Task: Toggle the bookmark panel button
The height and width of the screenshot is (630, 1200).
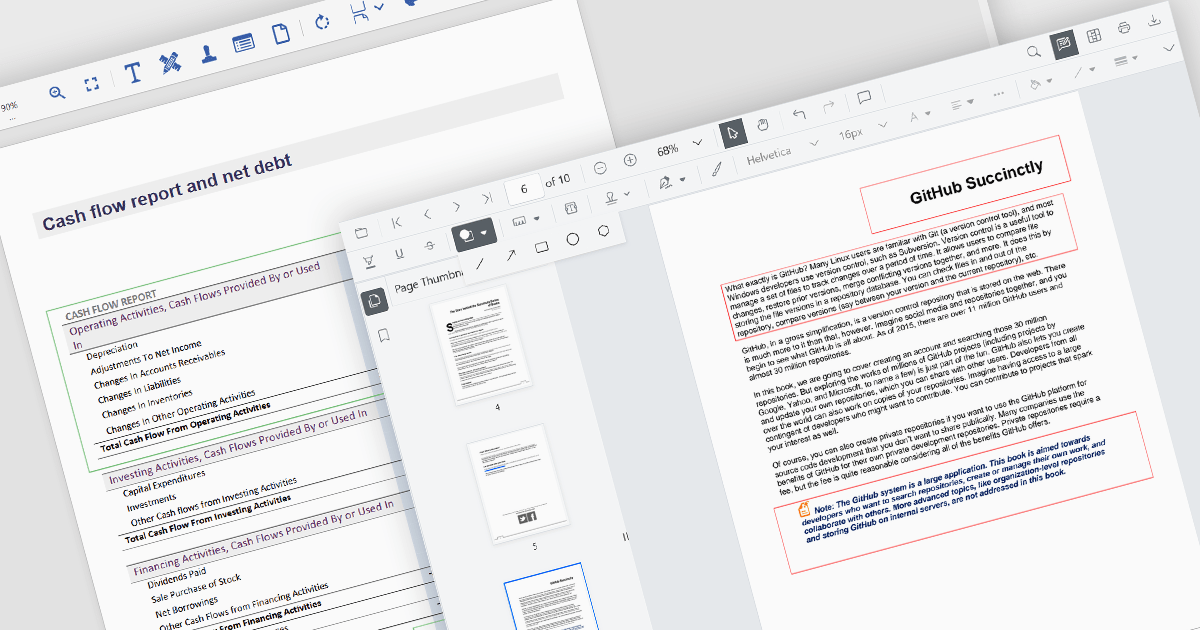Action: click(382, 335)
